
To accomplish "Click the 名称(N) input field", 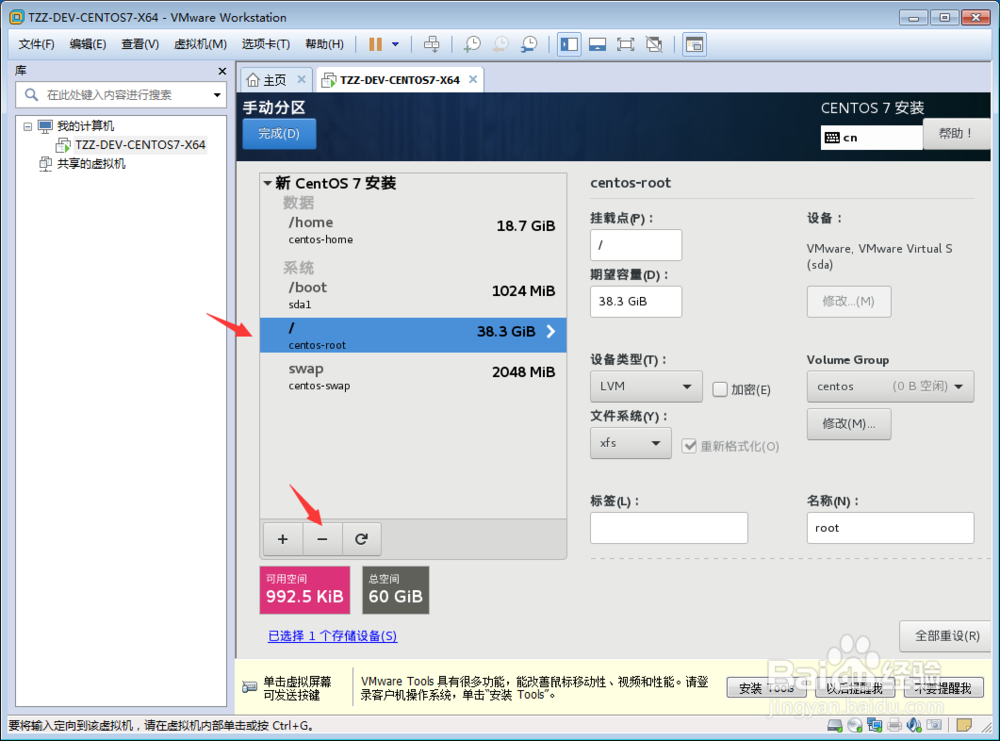I will [x=890, y=528].
